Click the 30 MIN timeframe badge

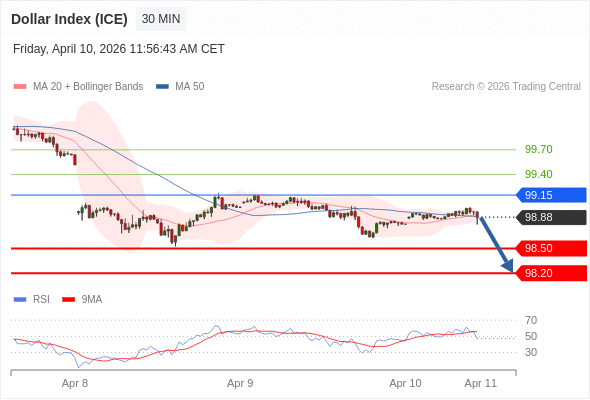(161, 19)
